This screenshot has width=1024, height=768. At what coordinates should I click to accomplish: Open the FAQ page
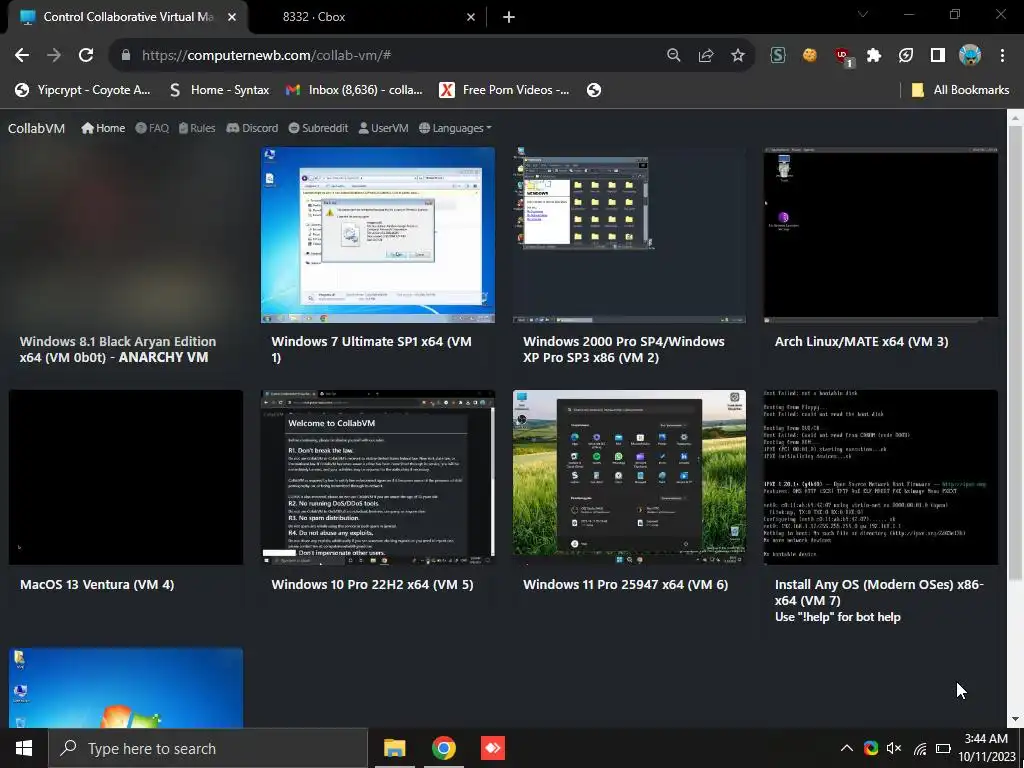[152, 128]
